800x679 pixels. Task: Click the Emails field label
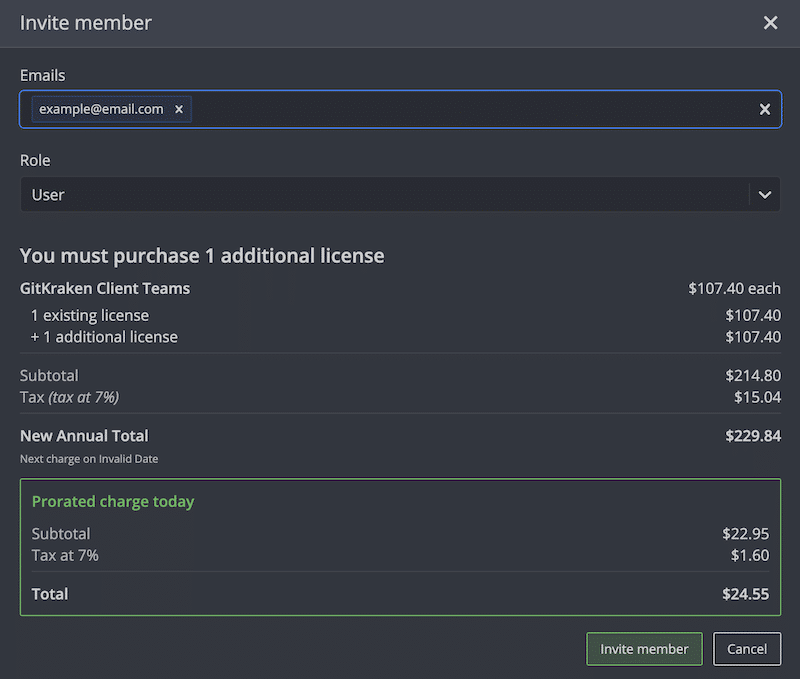coord(42,75)
